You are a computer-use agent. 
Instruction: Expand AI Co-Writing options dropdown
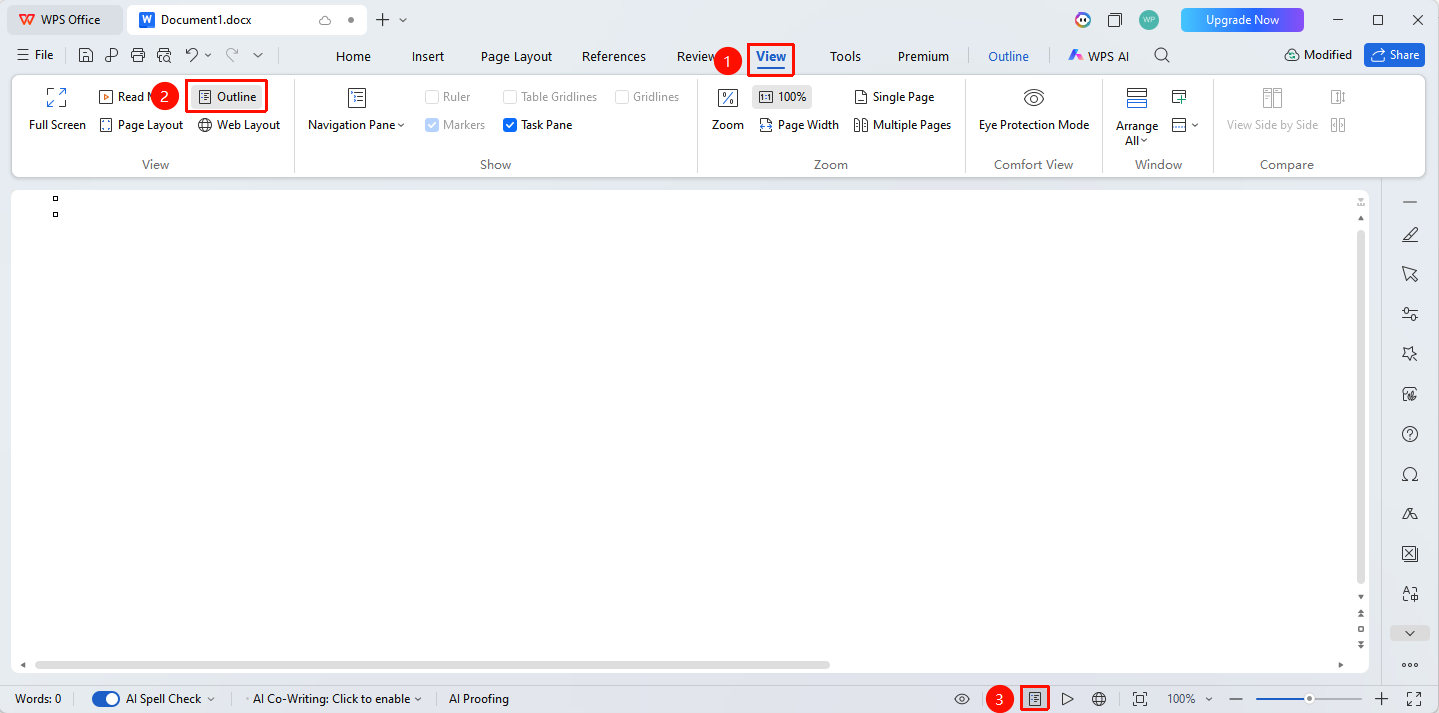tap(418, 699)
